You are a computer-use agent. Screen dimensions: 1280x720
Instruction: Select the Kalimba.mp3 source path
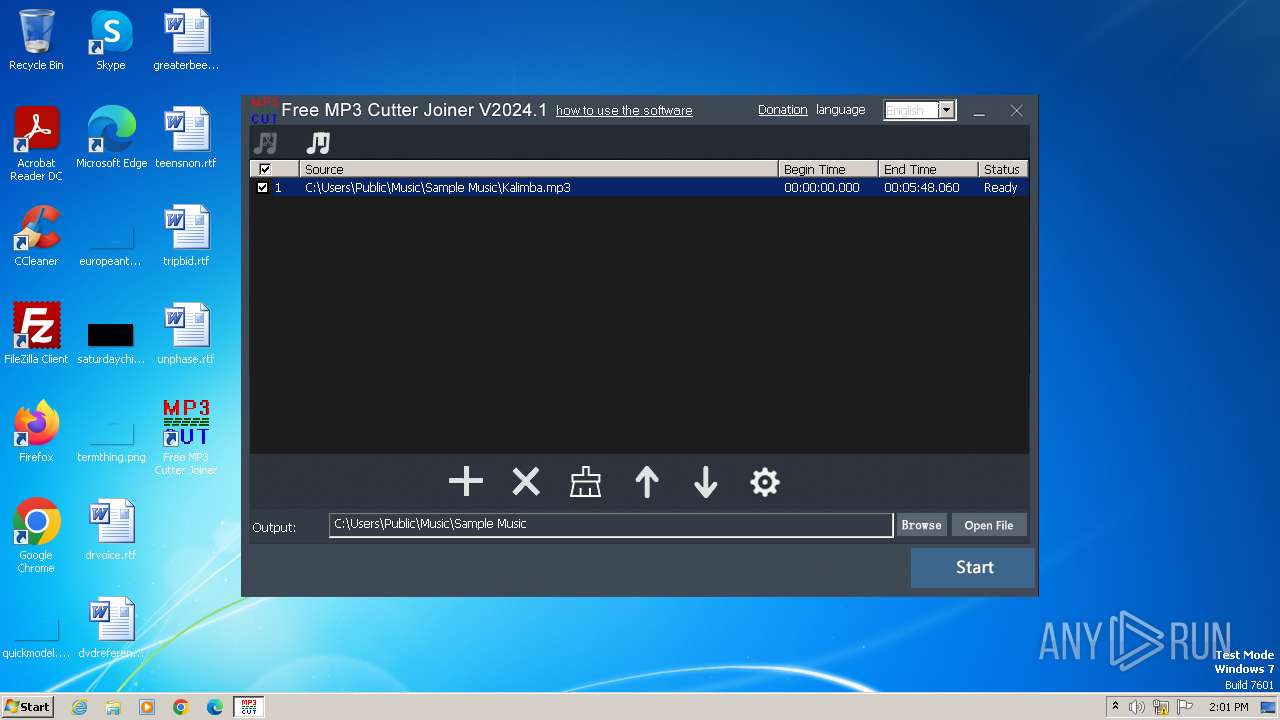438,187
